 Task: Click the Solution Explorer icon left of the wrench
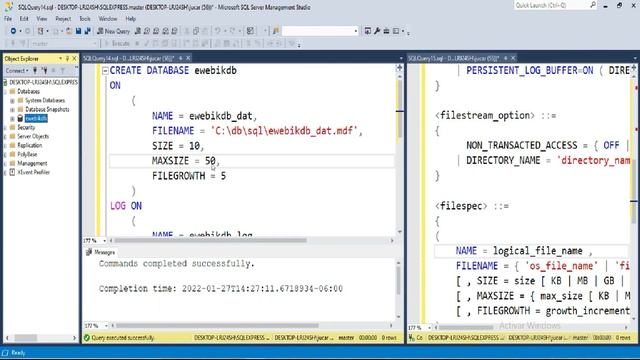368,31
